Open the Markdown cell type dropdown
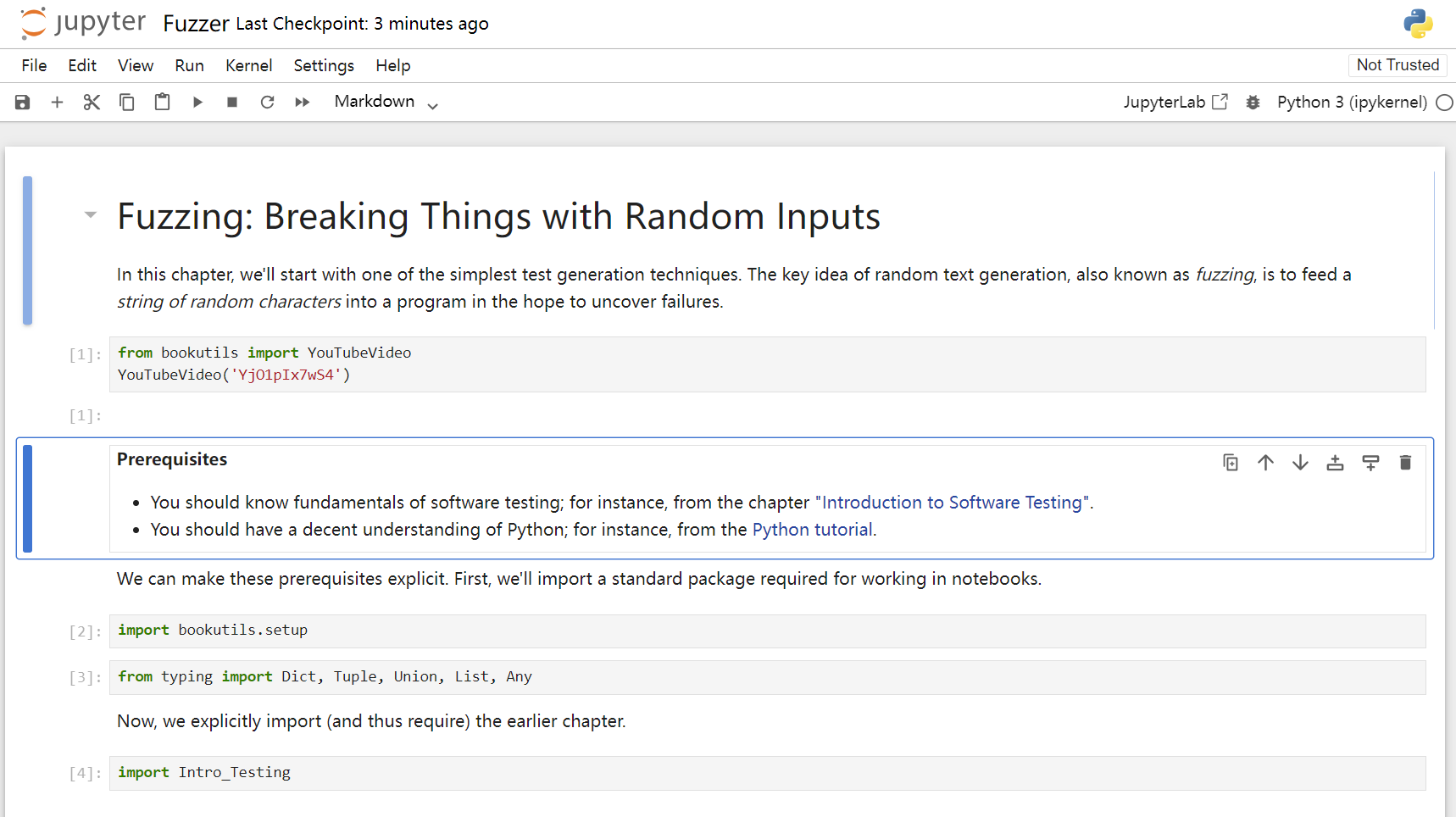 click(x=386, y=103)
